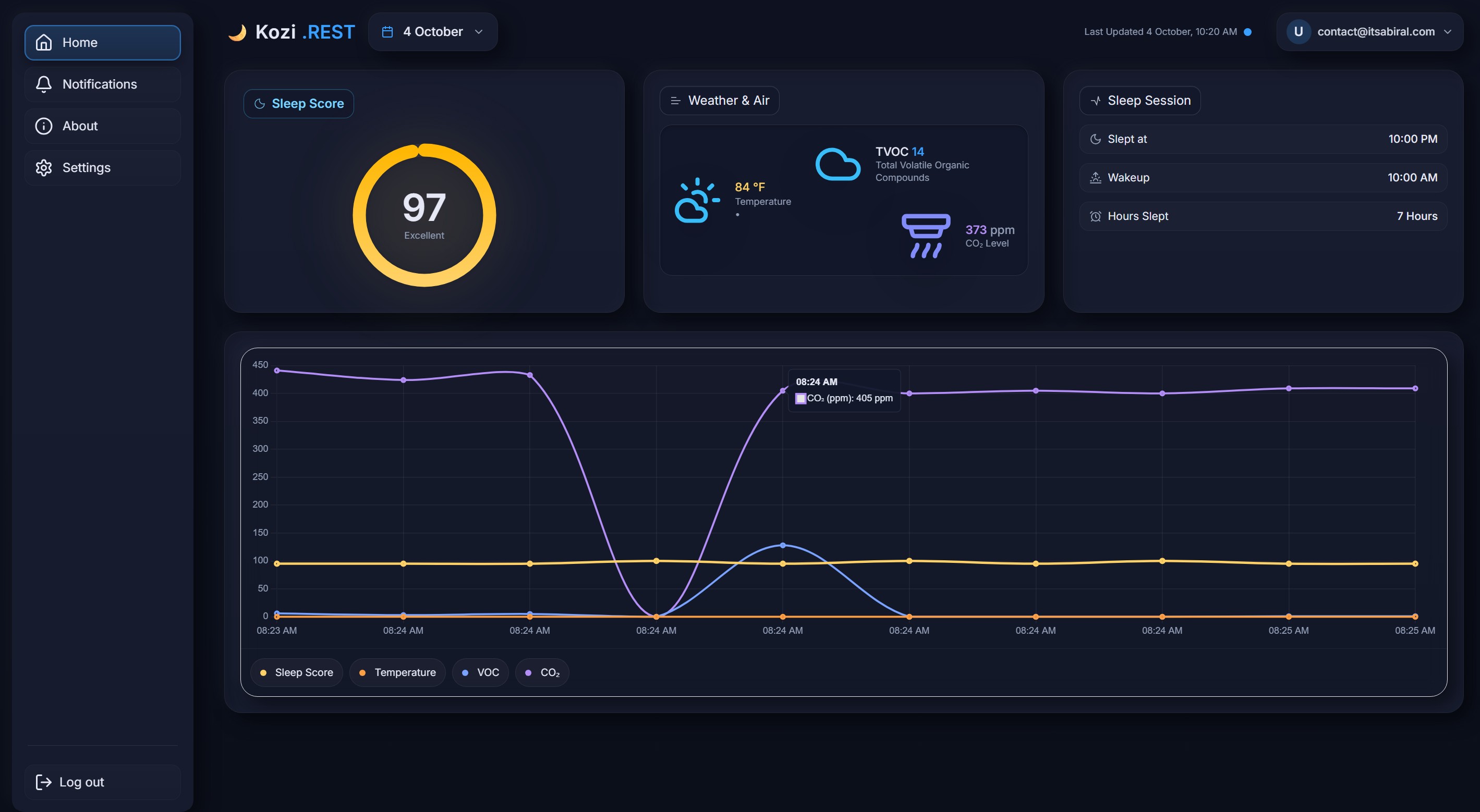Image resolution: width=1480 pixels, height=812 pixels.
Task: Toggle Temperature series in chart legend
Action: click(397, 672)
